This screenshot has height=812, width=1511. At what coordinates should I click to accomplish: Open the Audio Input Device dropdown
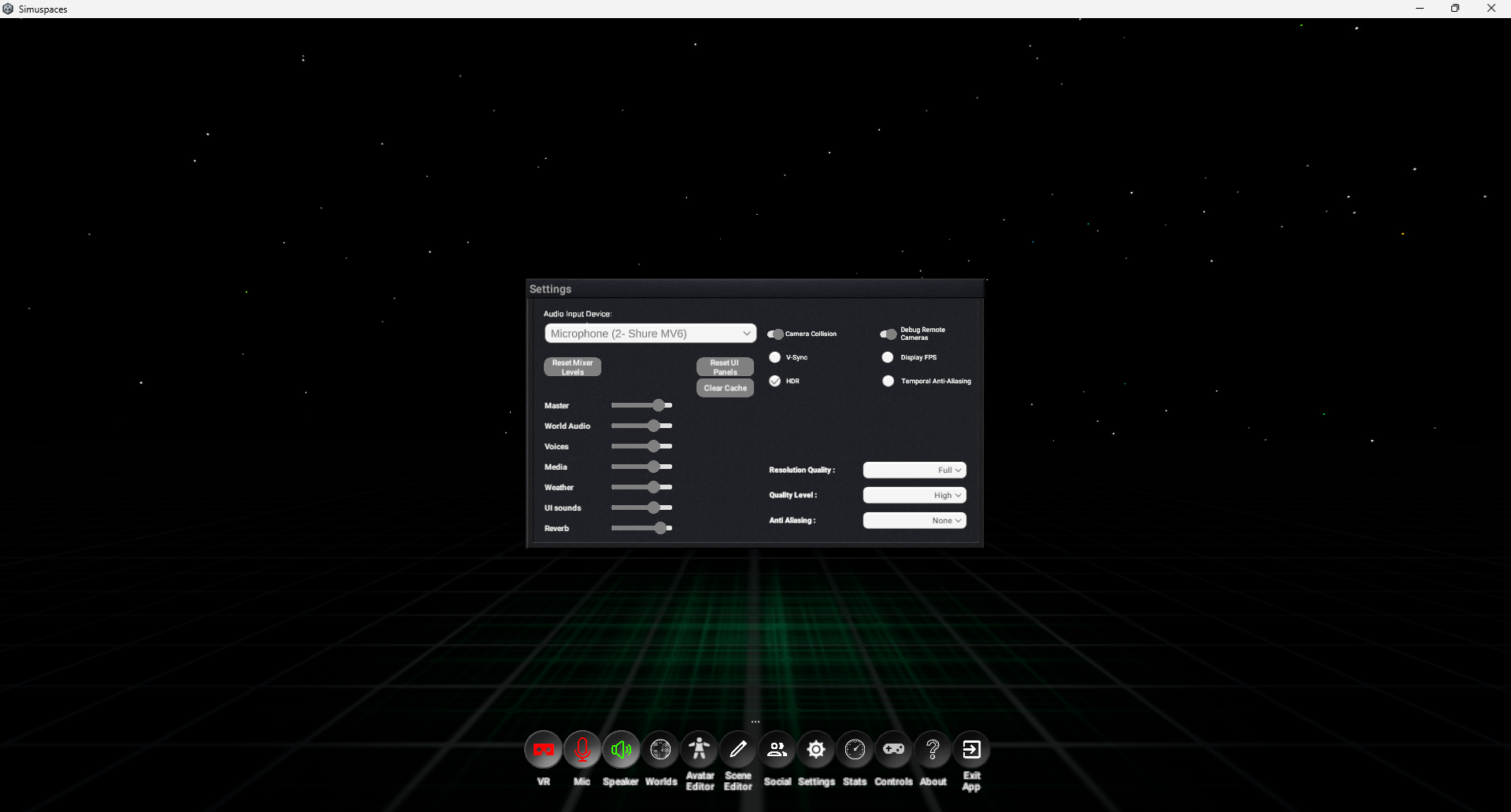pos(650,334)
